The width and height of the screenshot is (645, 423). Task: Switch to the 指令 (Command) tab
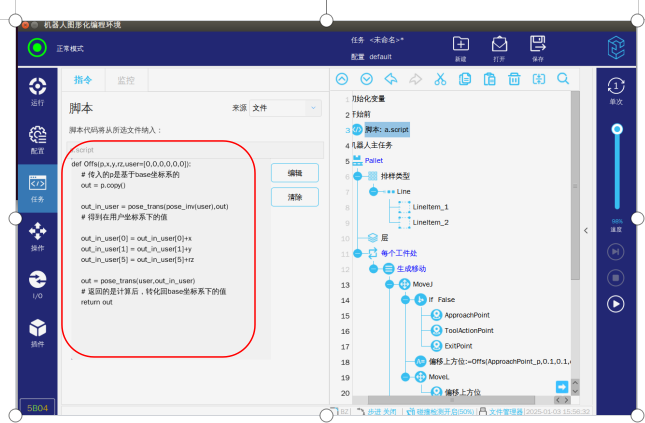83,79
